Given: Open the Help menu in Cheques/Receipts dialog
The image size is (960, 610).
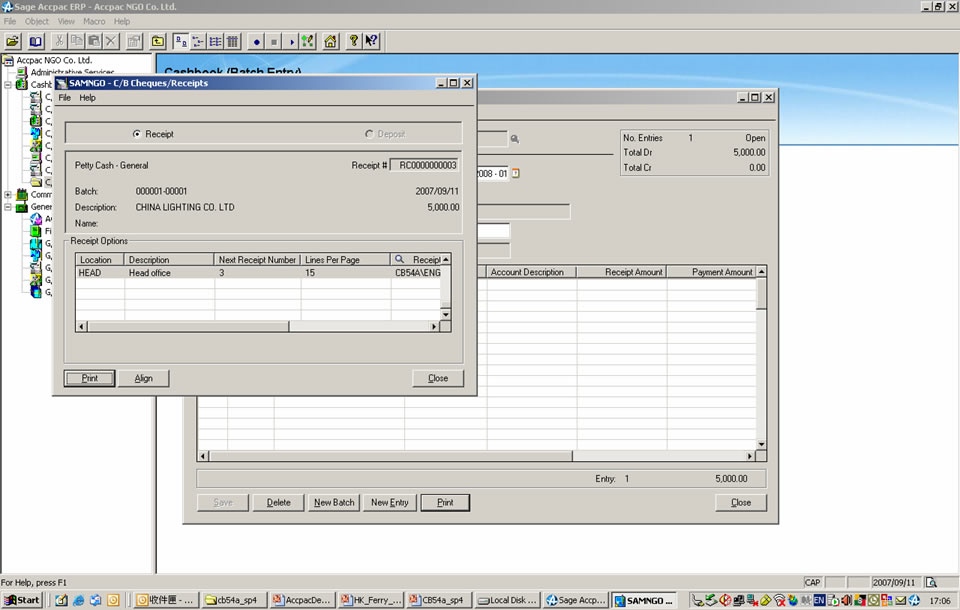Looking at the screenshot, I should point(87,98).
